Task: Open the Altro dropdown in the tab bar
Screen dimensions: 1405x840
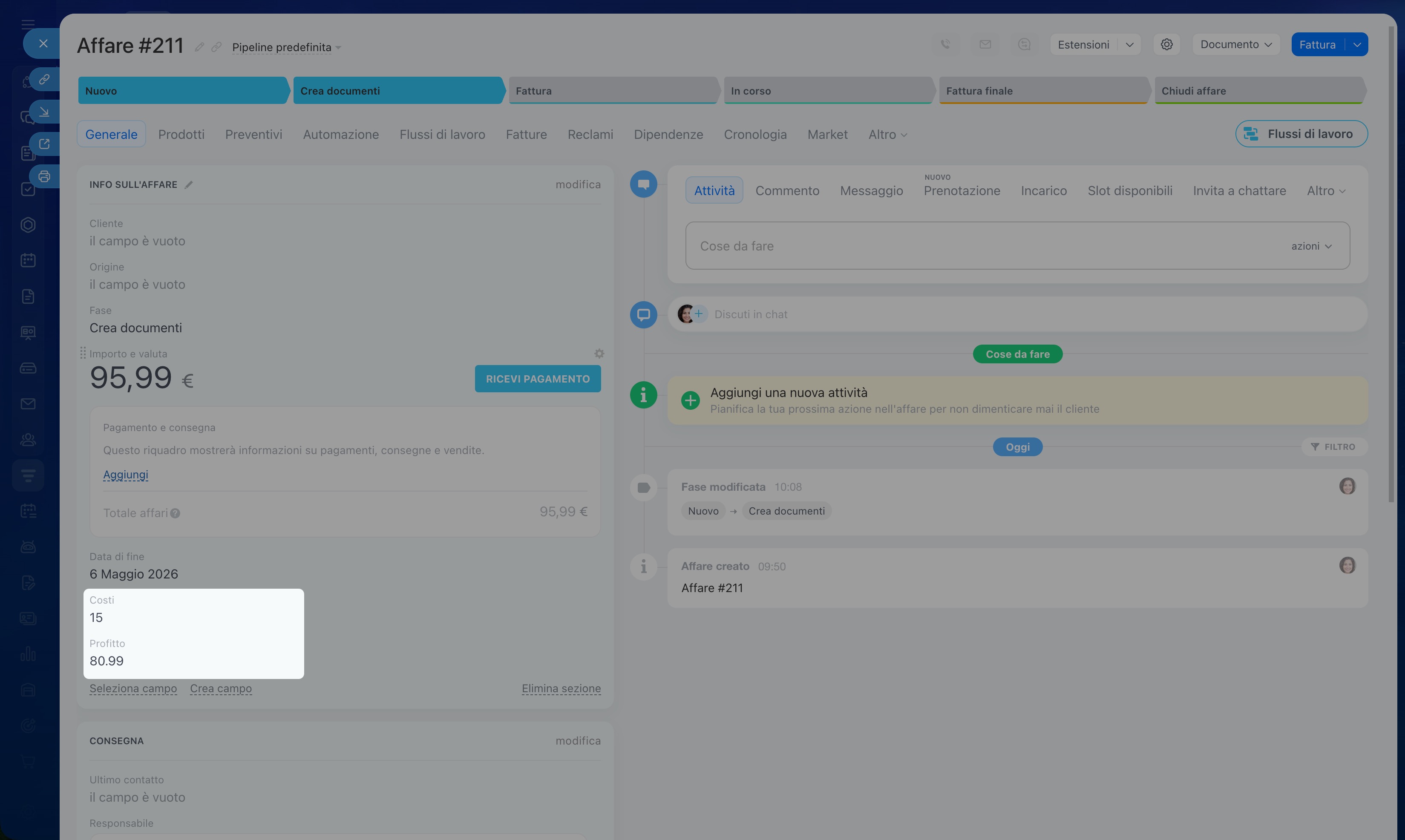Action: click(888, 135)
